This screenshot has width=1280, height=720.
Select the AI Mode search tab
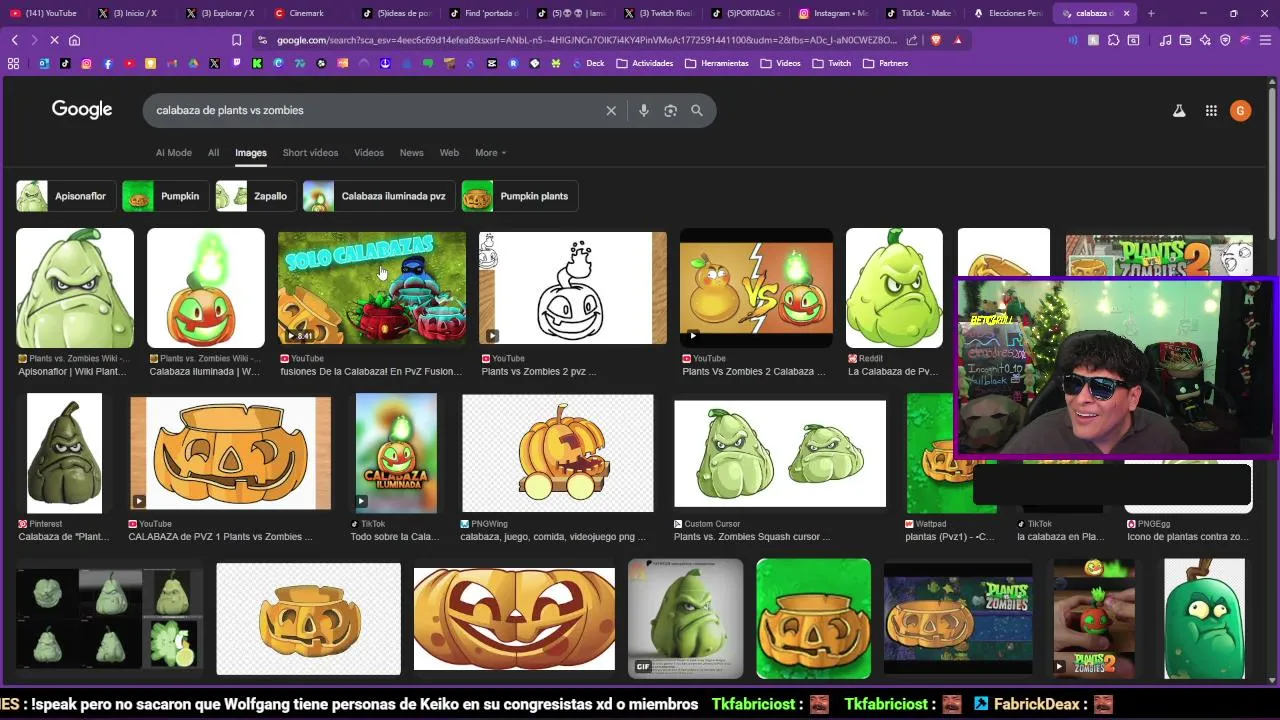[173, 153]
